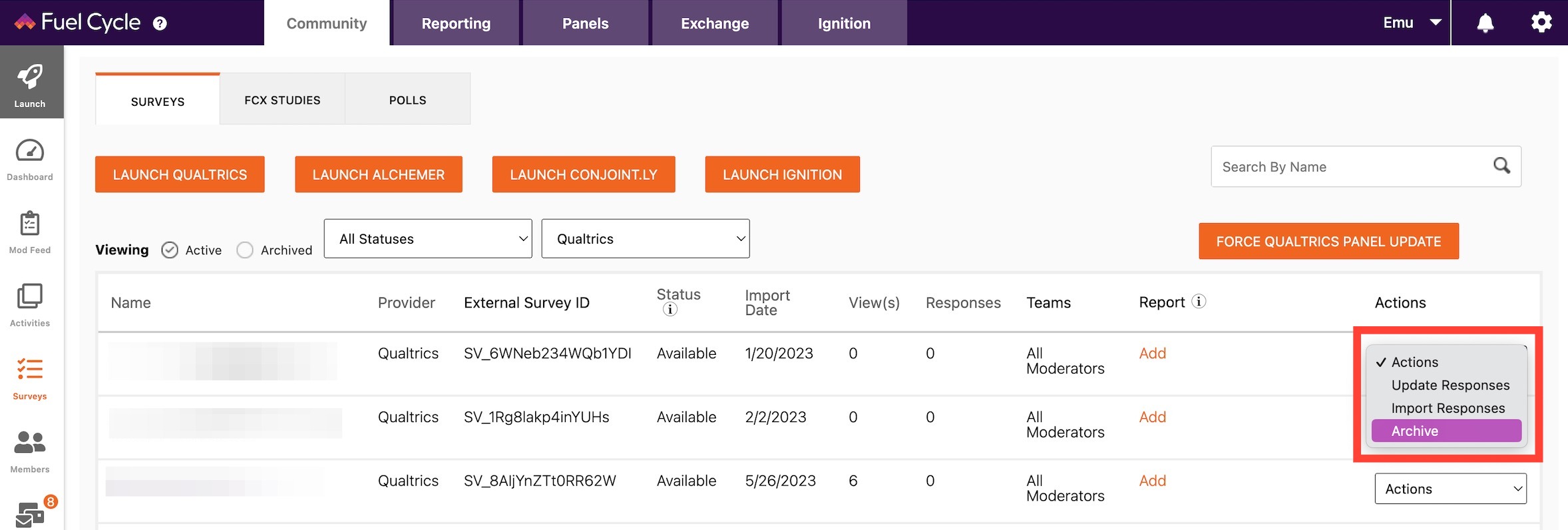This screenshot has height=530, width=1568.
Task: Click the import date 2/2/2023
Action: pos(775,417)
